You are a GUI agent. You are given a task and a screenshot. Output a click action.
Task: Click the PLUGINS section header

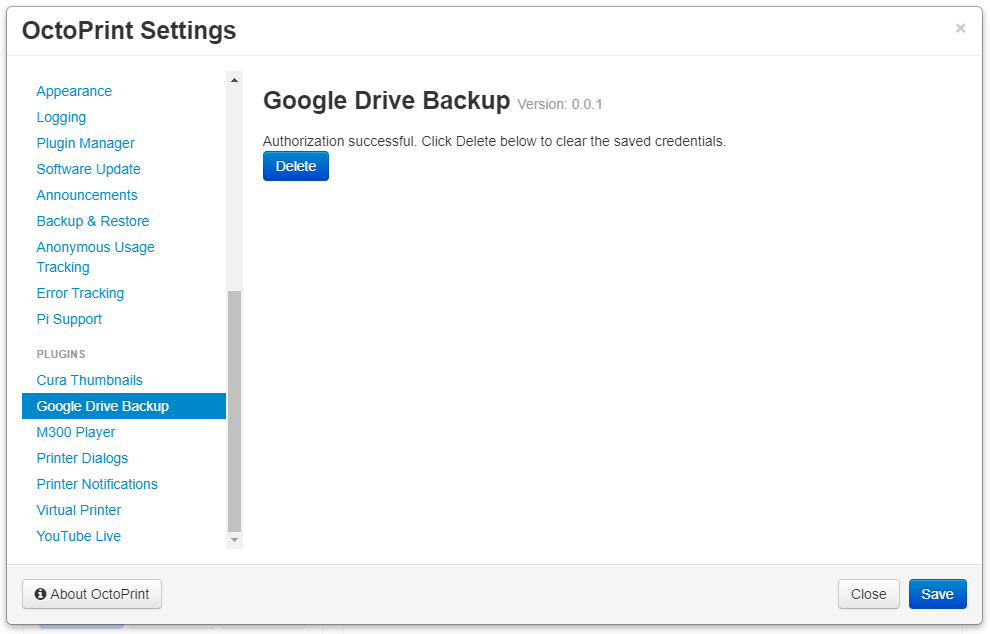point(61,354)
